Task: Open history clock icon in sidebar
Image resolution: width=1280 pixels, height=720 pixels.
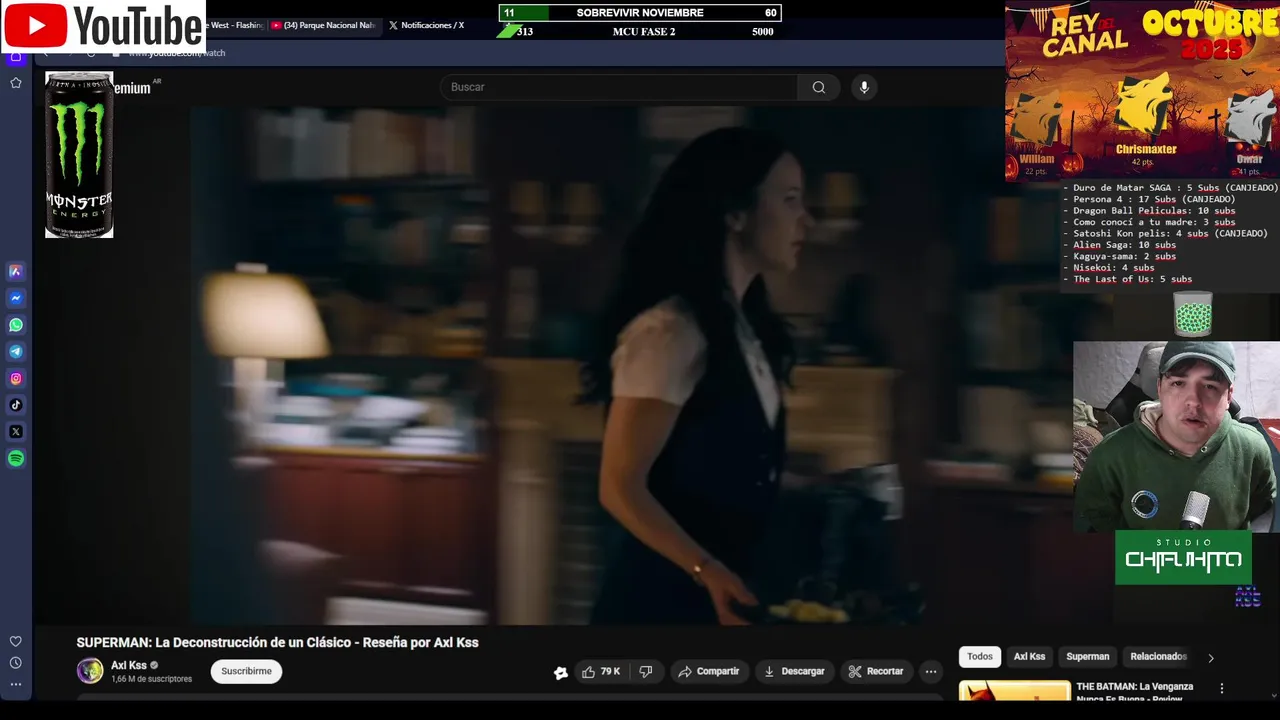Action: point(16,663)
